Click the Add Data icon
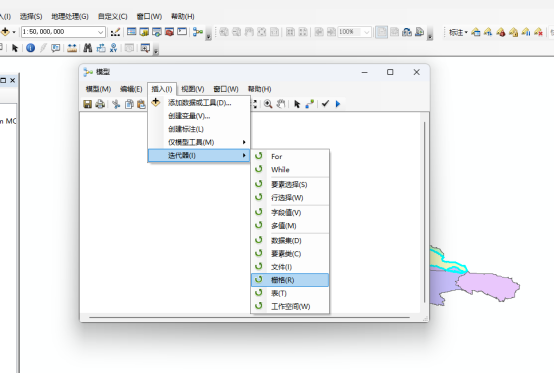This screenshot has height=373, width=554. 5,32
